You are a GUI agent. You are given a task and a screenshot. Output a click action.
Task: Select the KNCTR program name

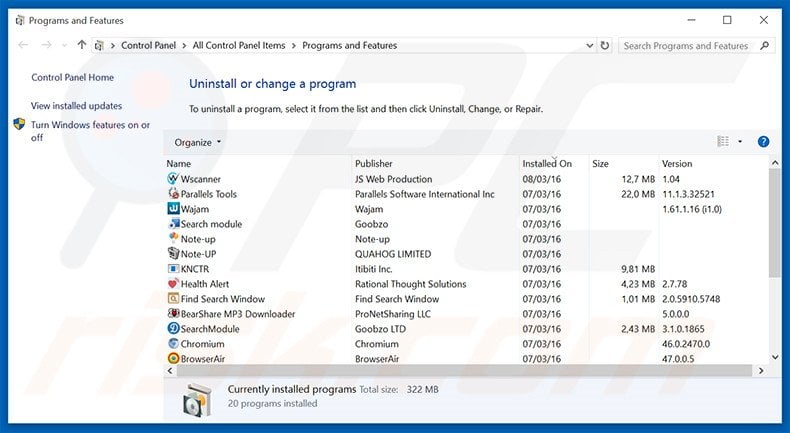(x=194, y=269)
